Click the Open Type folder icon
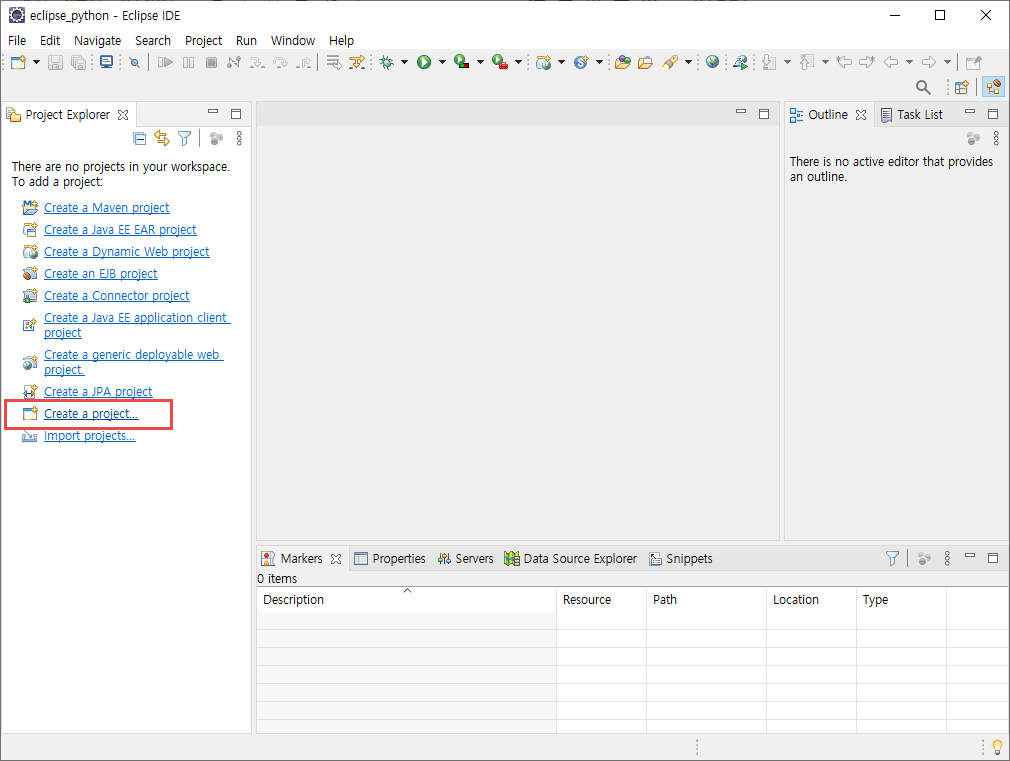 coord(622,63)
